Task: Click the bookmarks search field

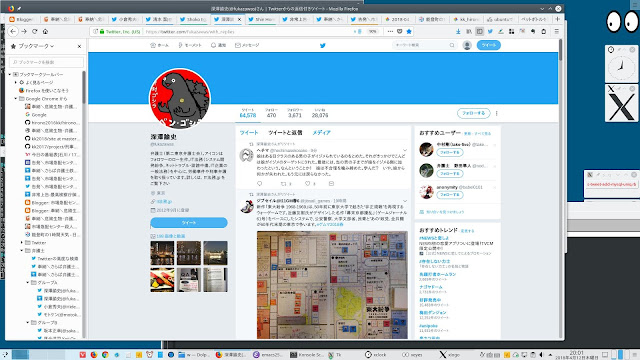Action: (47, 62)
